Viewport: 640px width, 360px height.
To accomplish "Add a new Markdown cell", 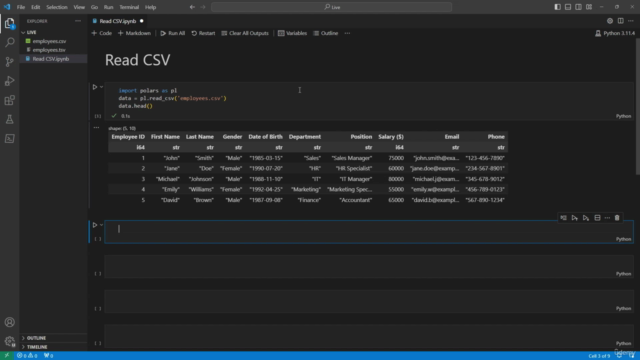I will 134,33.
